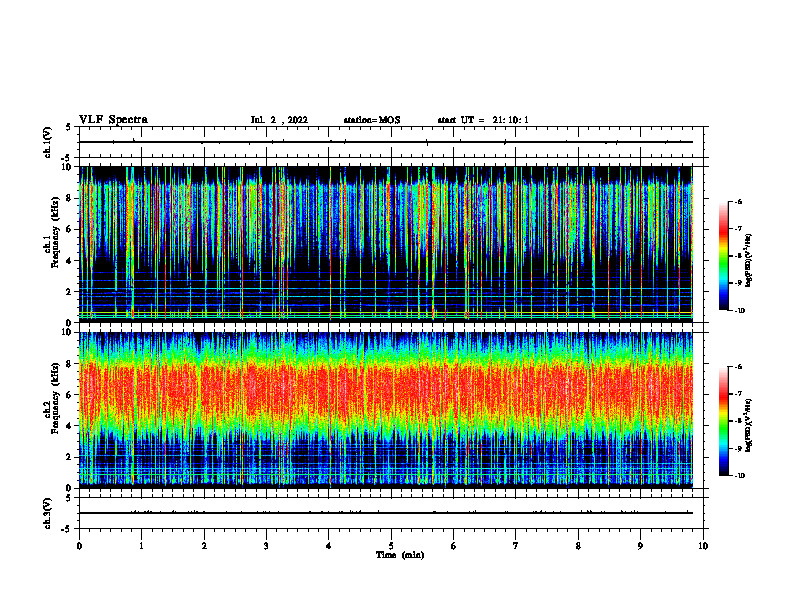Click the 'station=MOS' header label

[372, 120]
